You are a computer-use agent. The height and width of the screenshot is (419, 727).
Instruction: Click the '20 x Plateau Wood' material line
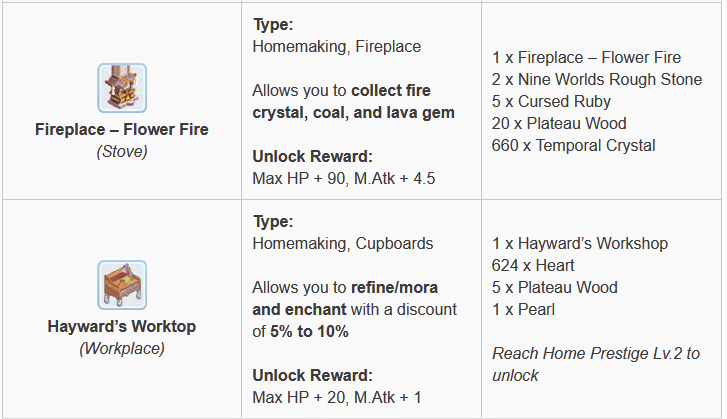(x=559, y=123)
